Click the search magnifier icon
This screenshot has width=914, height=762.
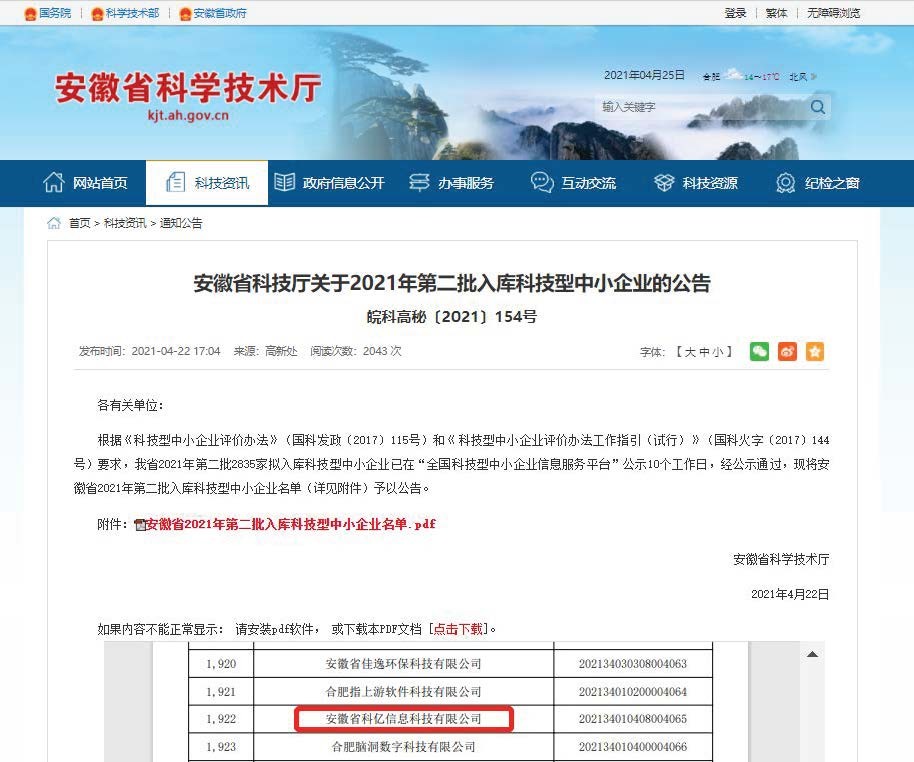pyautogui.click(x=817, y=107)
